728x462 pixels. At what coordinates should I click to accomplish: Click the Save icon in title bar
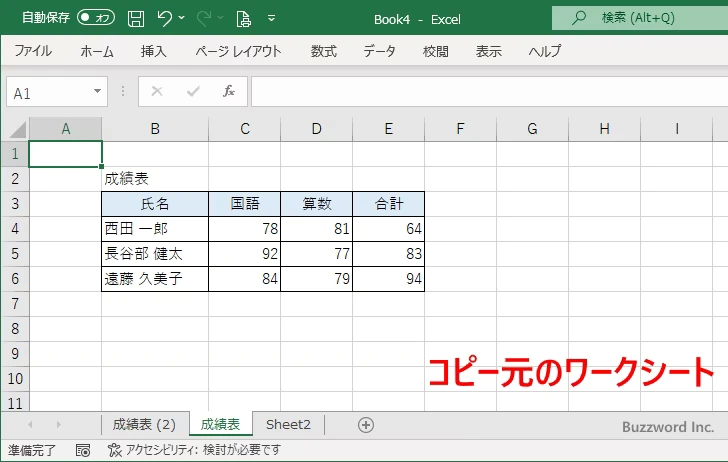[x=136, y=17]
